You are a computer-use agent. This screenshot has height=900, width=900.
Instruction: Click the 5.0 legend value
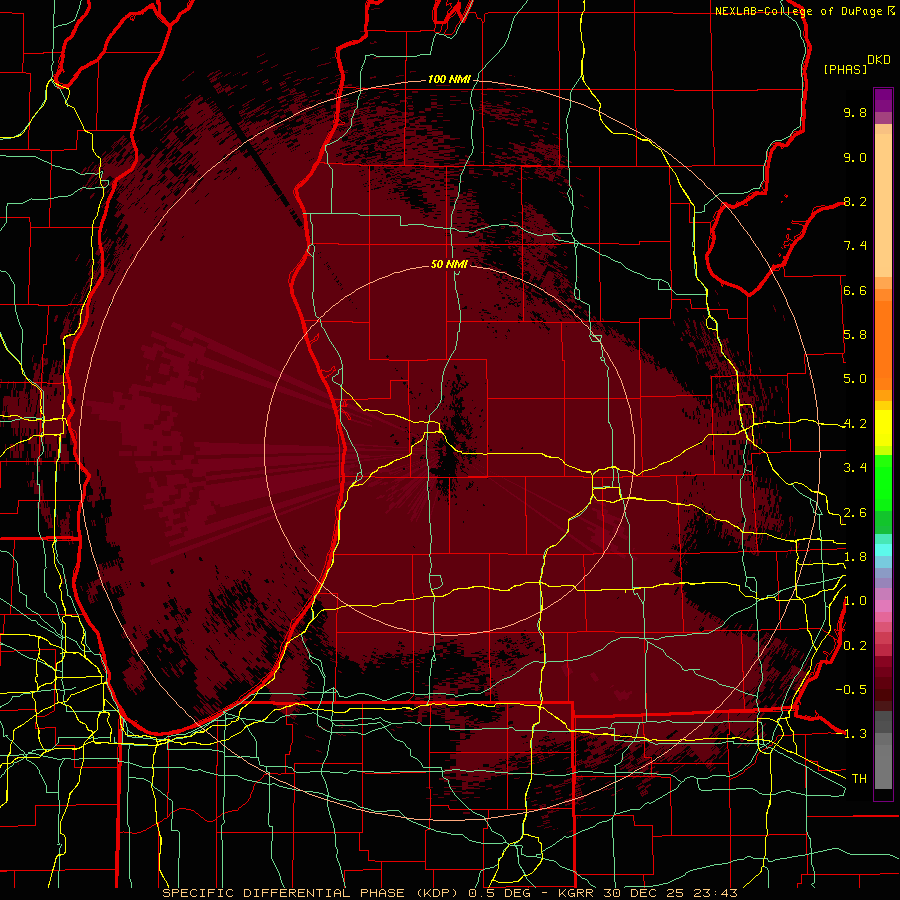click(855, 379)
